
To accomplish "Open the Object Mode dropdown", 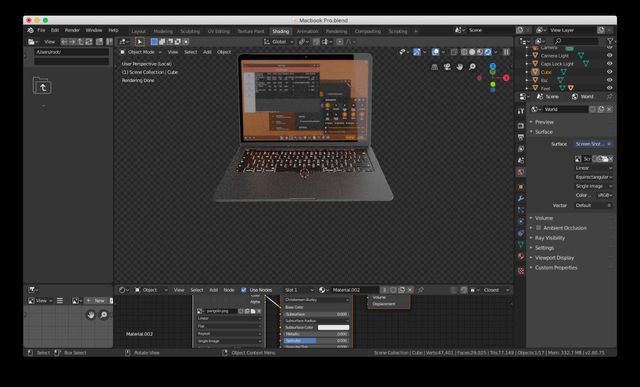I will pos(141,52).
